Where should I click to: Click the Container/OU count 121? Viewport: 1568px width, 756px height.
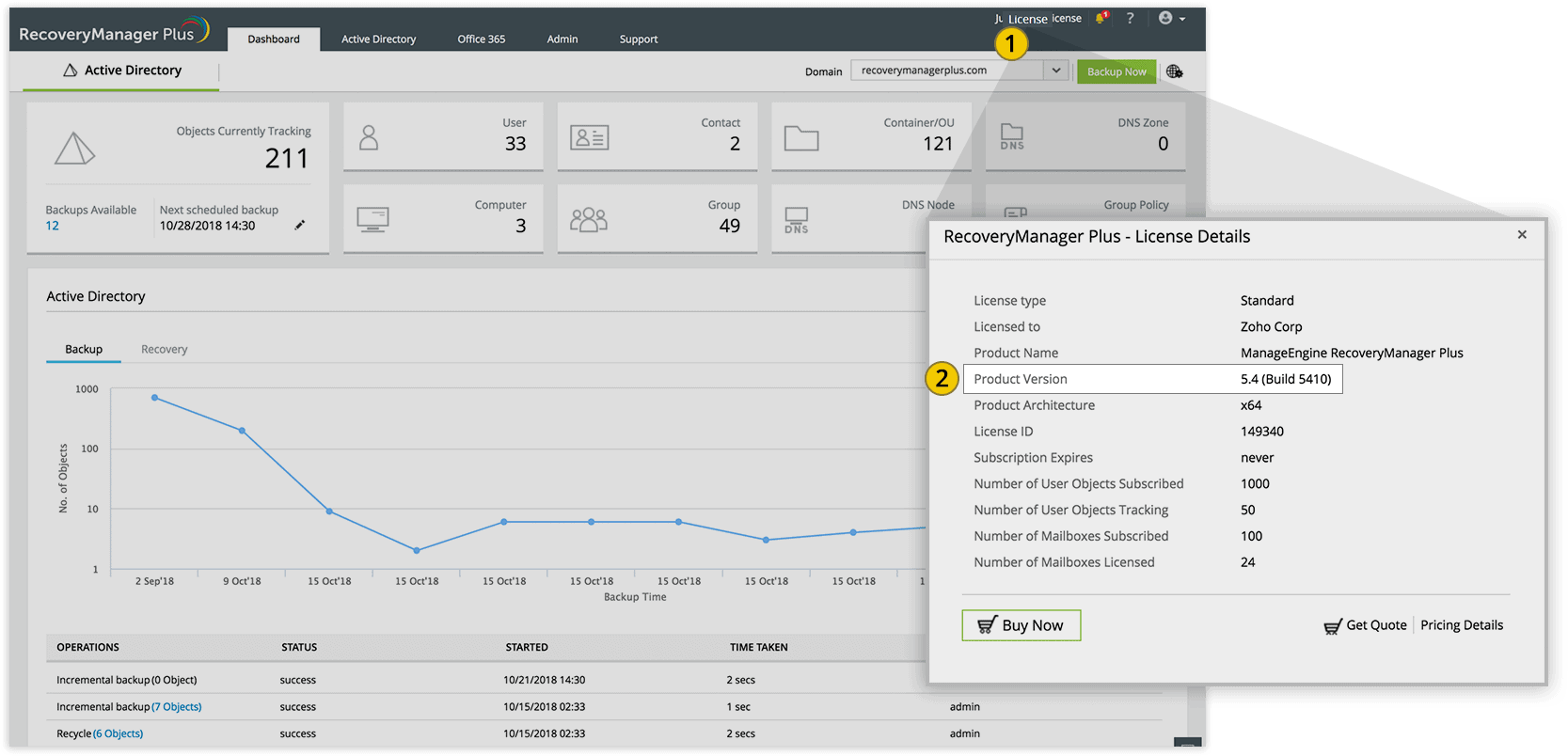coord(938,144)
